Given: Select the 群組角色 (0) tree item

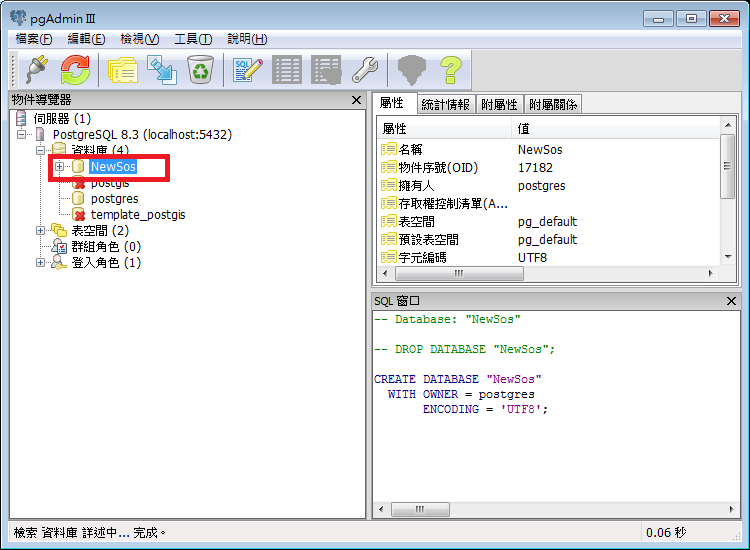Looking at the screenshot, I should (106, 246).
